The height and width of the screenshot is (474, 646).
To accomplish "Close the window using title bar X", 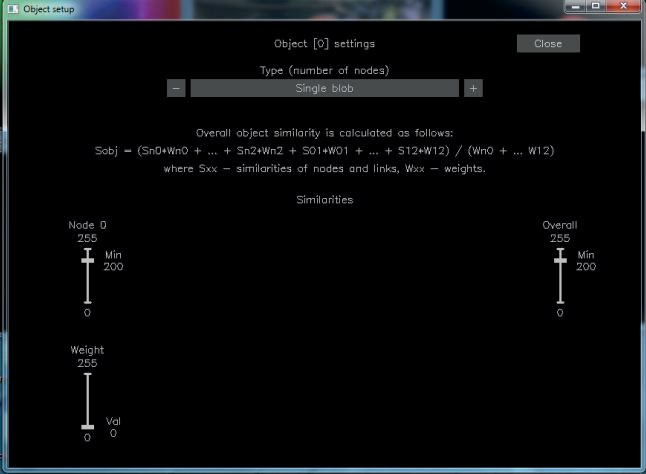I will pos(625,6).
